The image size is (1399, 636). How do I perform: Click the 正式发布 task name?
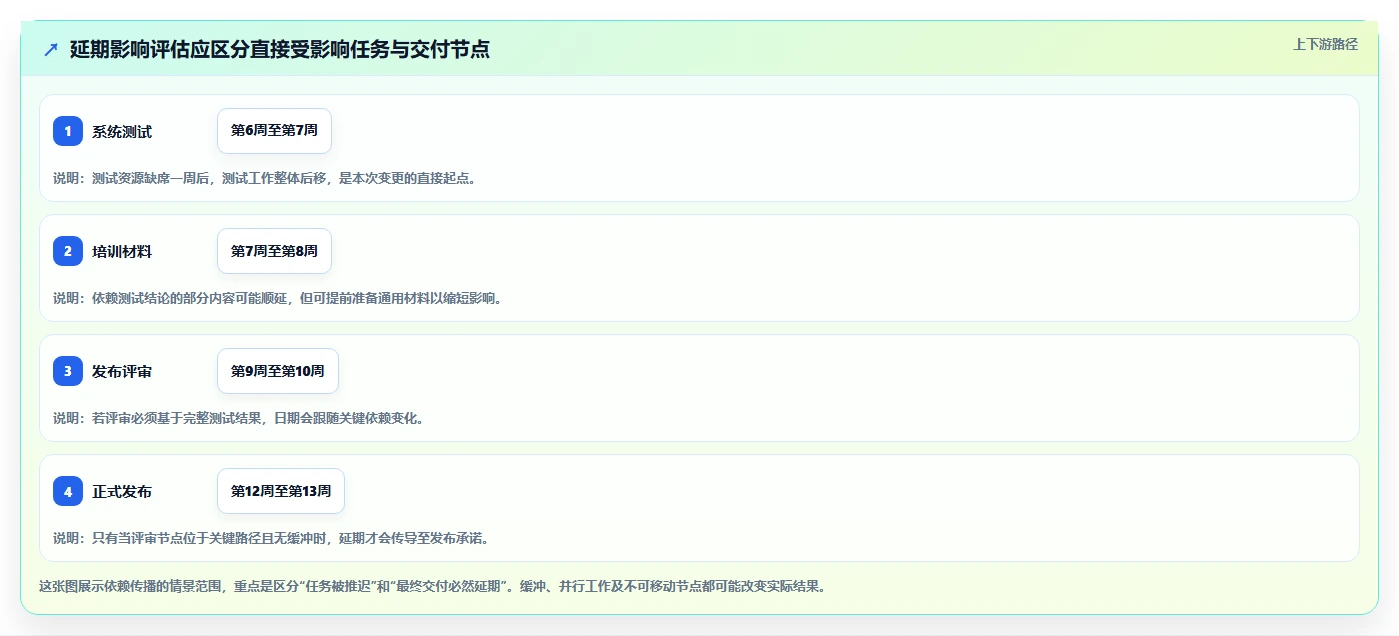click(122, 491)
